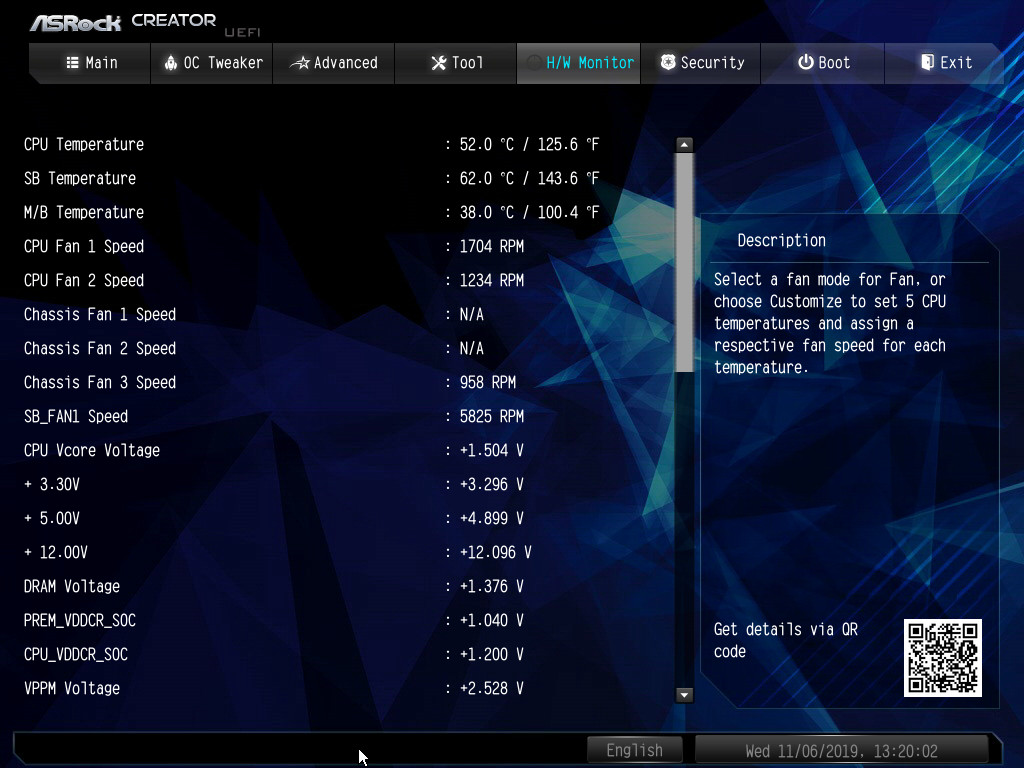The image size is (1024, 768).
Task: Click the Tool wrench icon
Action: point(438,63)
